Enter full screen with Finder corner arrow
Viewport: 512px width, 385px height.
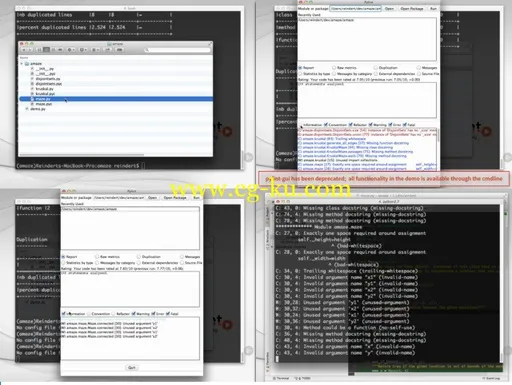[x=210, y=43]
